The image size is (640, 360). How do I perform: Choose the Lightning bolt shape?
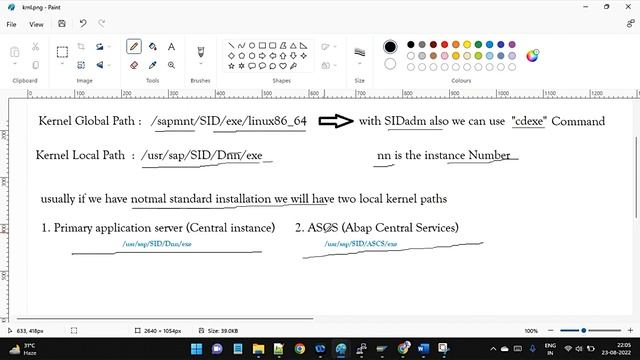[x=293, y=66]
